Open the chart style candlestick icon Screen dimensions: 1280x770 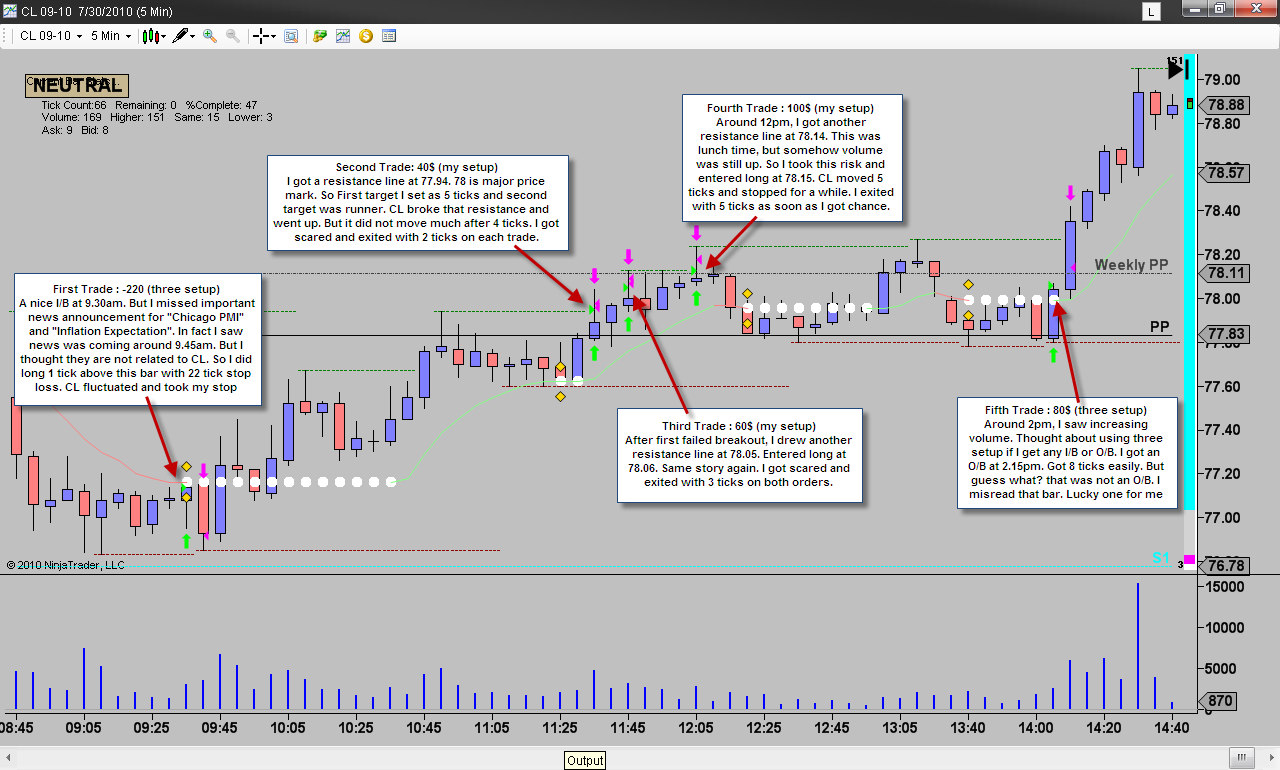pos(151,36)
